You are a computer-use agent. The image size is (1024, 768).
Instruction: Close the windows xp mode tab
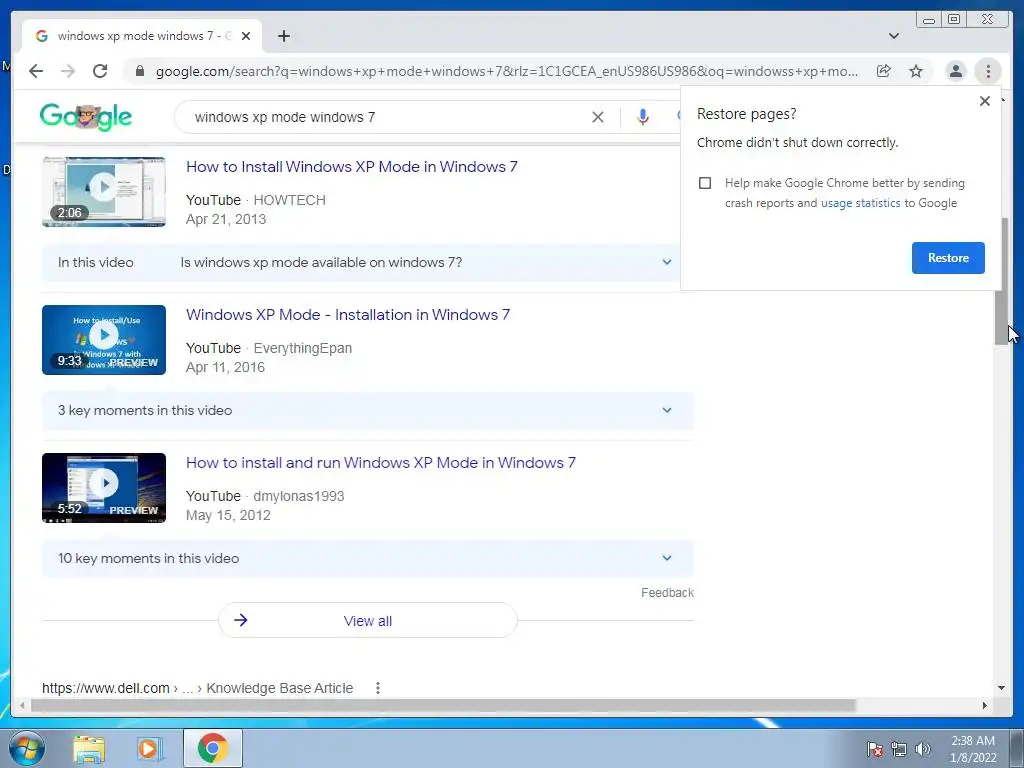tap(246, 36)
